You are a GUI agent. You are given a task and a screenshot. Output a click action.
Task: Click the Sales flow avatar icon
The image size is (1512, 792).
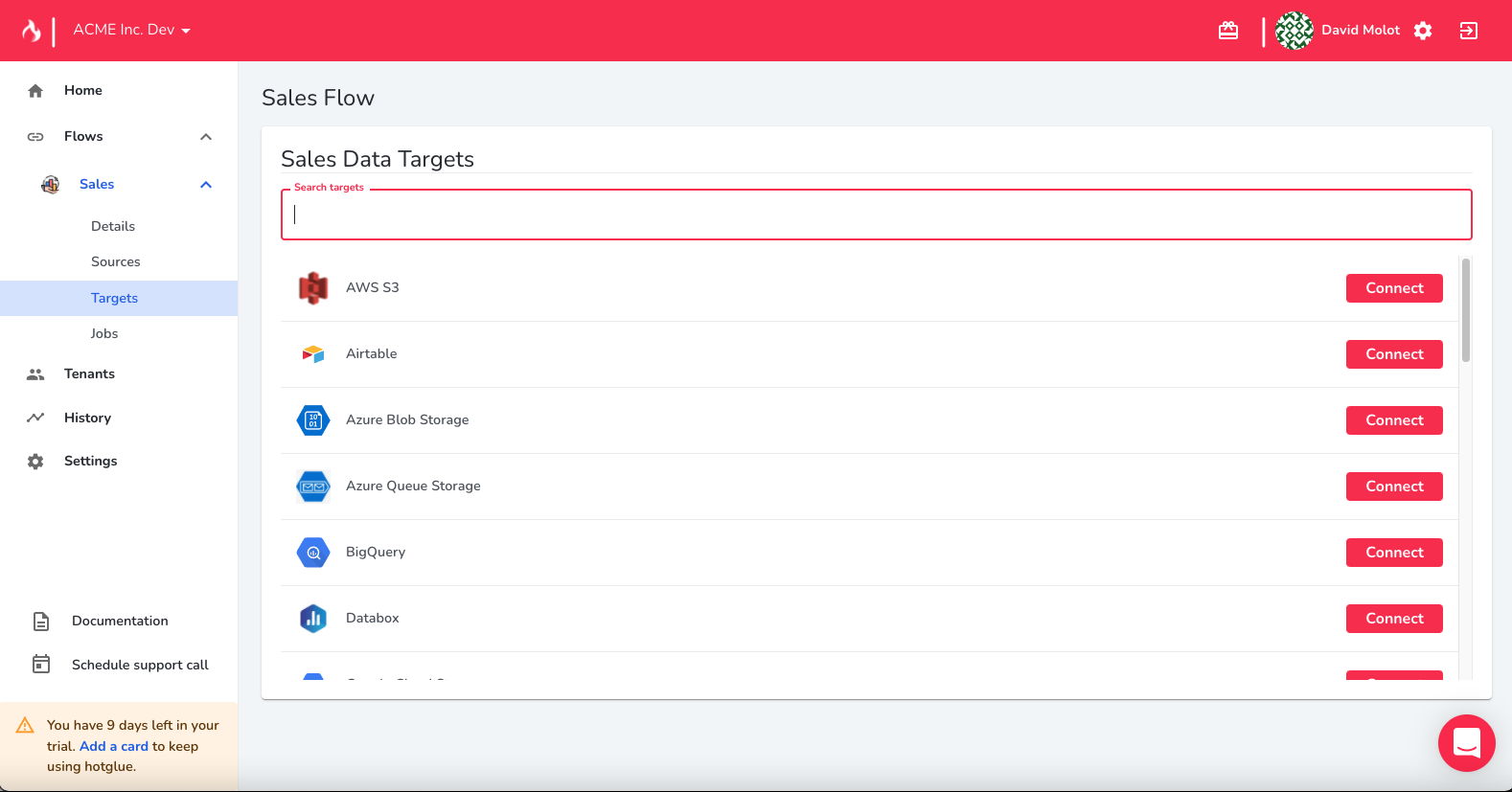[x=51, y=185]
